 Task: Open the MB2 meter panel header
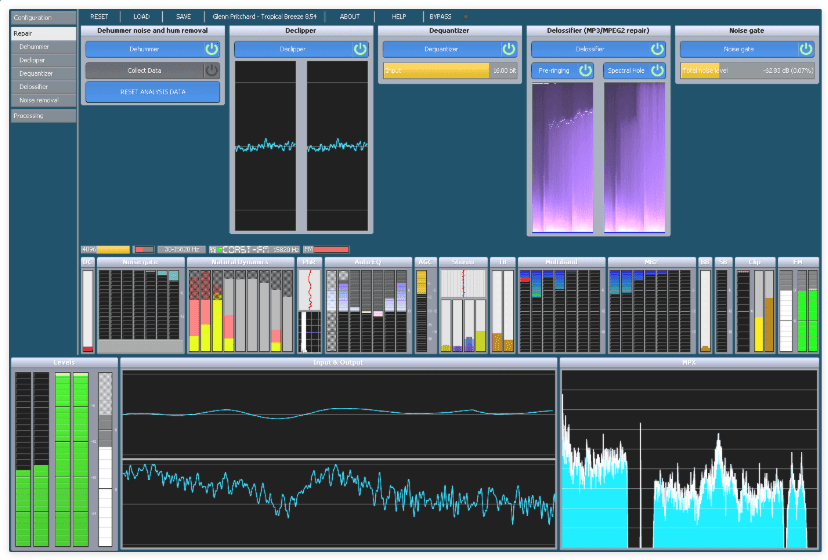click(x=652, y=262)
